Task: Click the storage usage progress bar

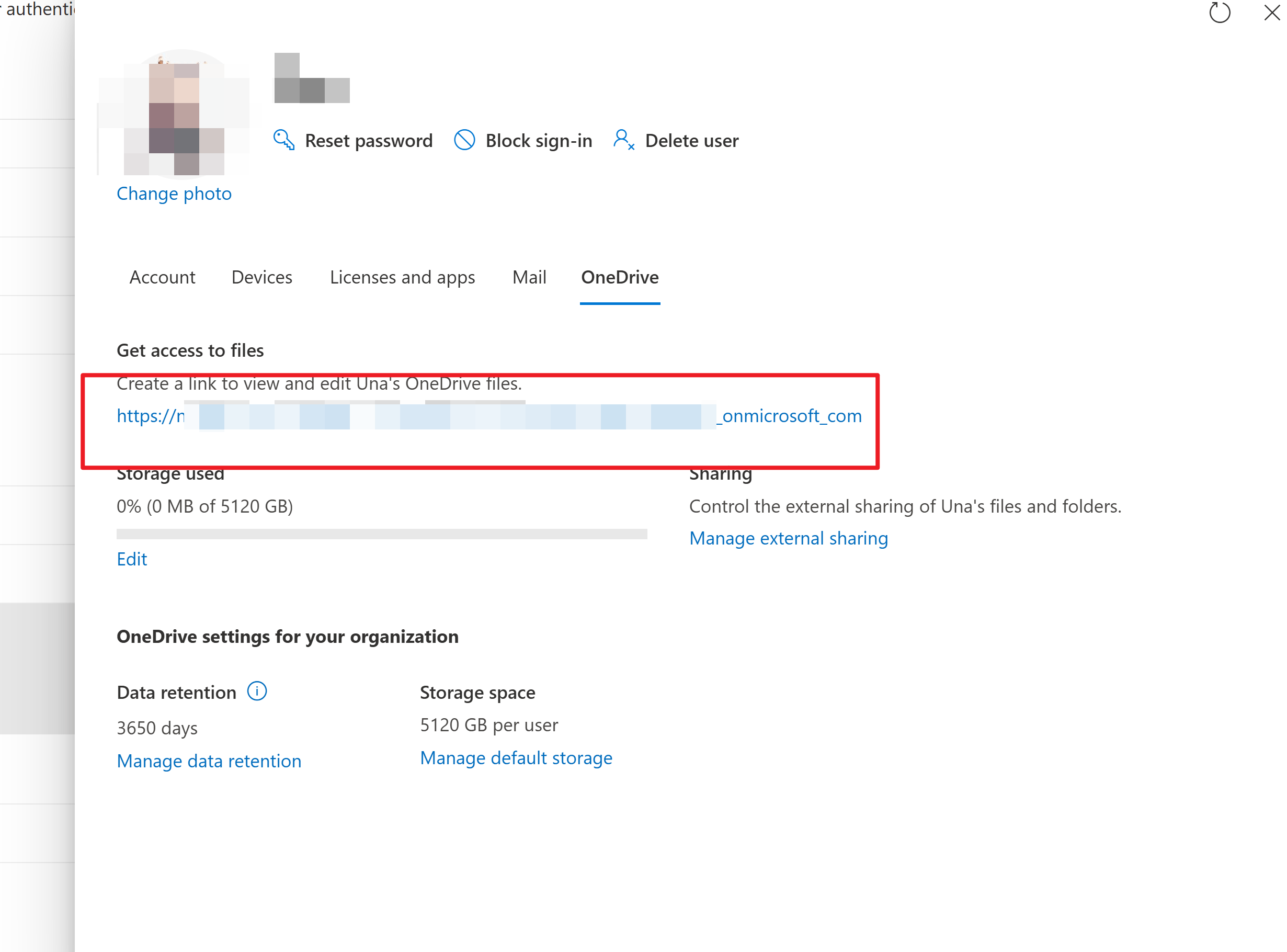Action: (381, 535)
